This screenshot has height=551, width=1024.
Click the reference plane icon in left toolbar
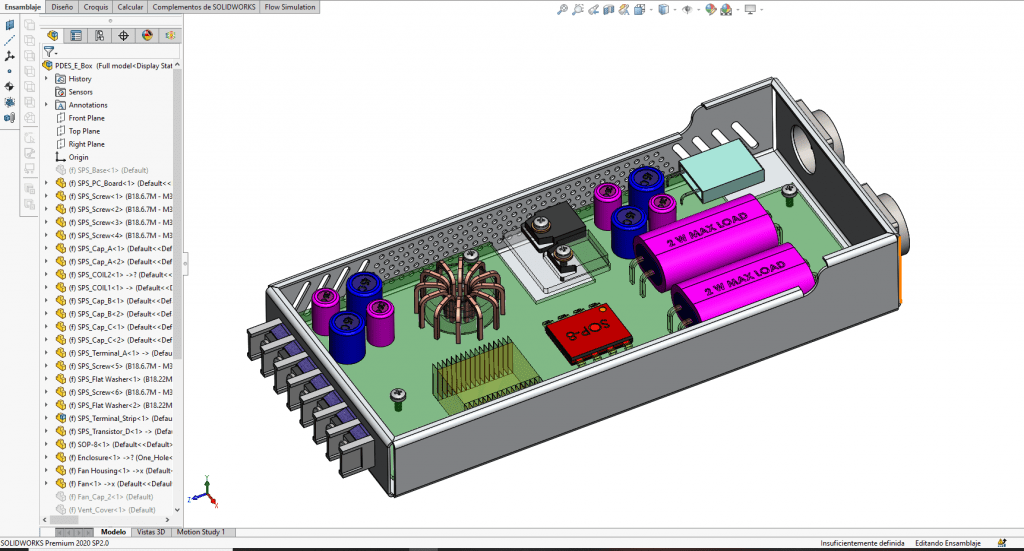click(x=9, y=25)
